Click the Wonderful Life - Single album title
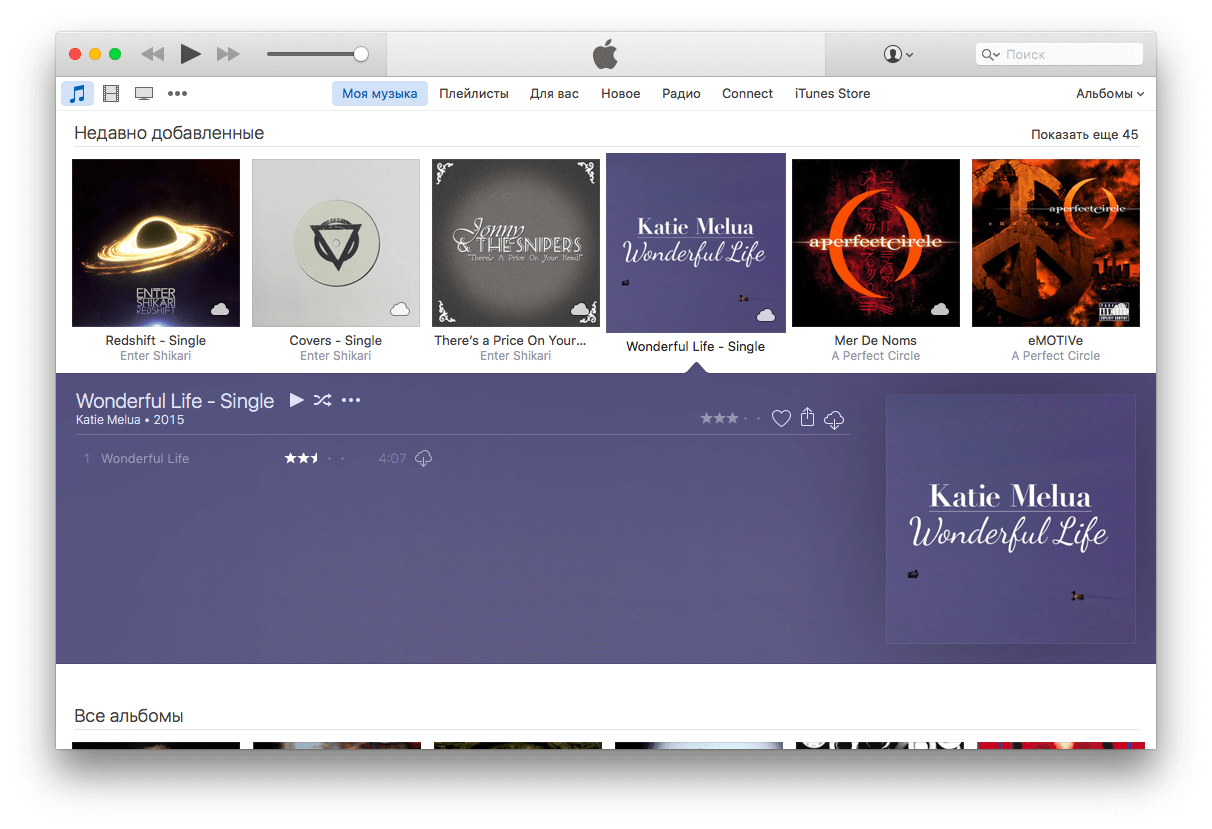Viewport: 1212px width, 829px height. tap(175, 401)
